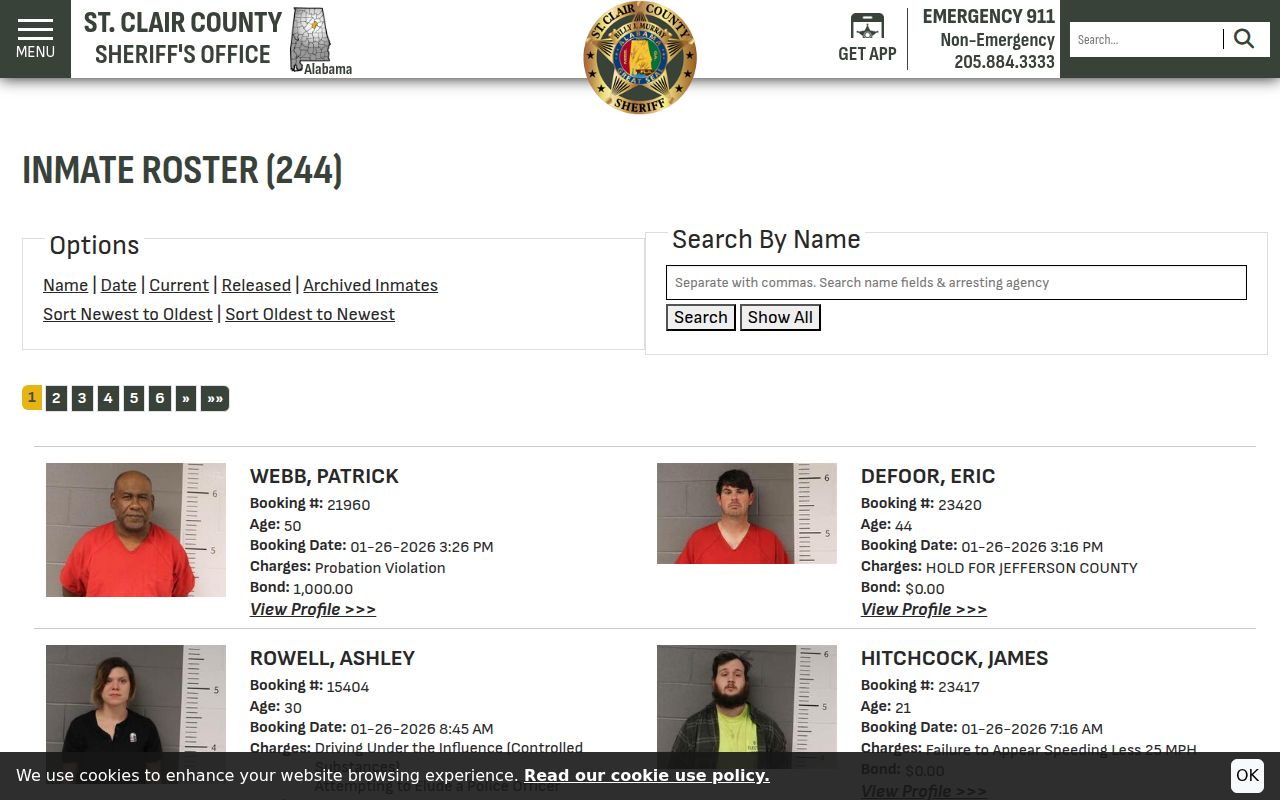This screenshot has height=800, width=1280.
Task: Click the magnifying glass search icon
Action: point(1244,39)
